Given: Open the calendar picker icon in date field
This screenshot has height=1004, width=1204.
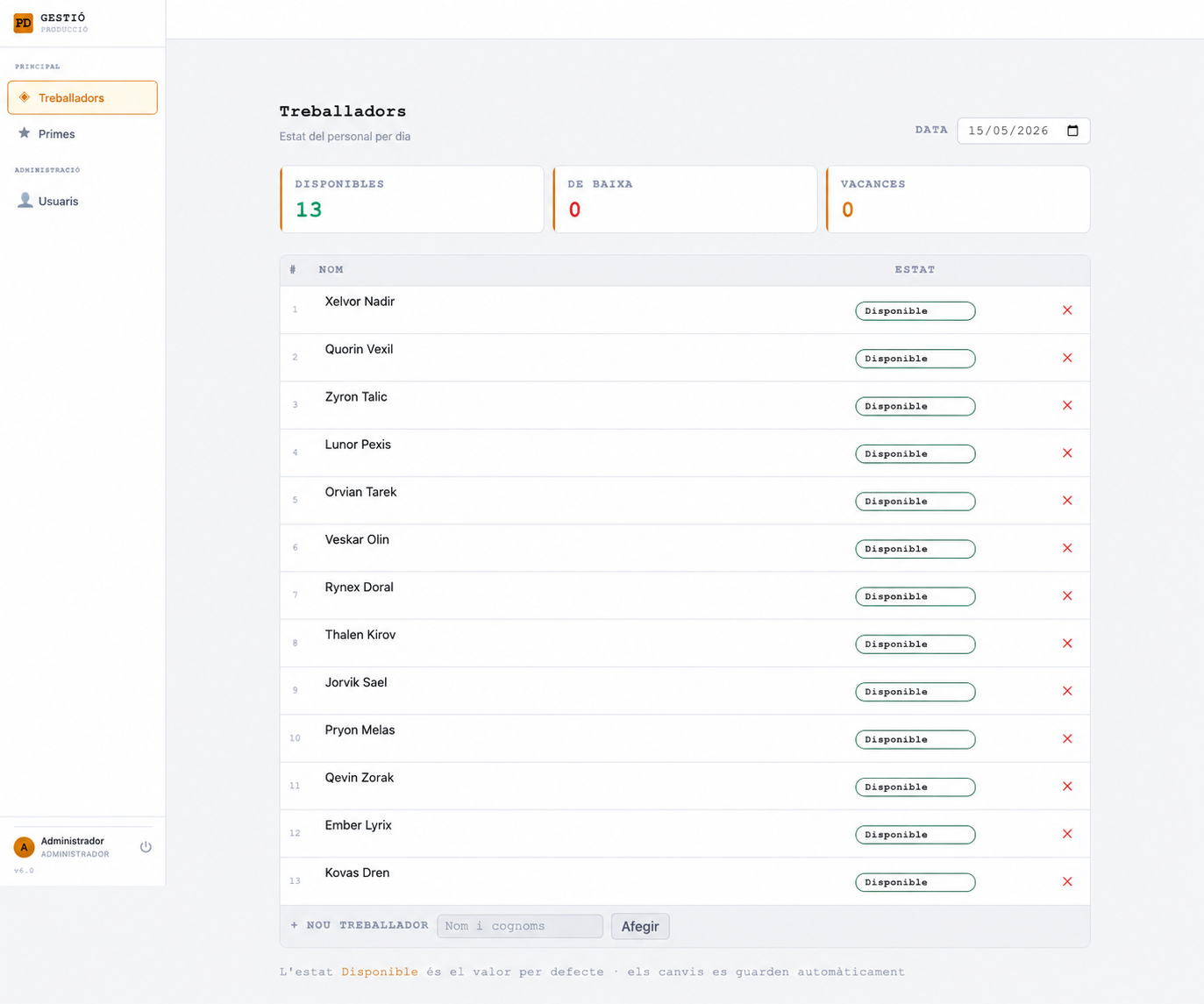Looking at the screenshot, I should [1072, 131].
